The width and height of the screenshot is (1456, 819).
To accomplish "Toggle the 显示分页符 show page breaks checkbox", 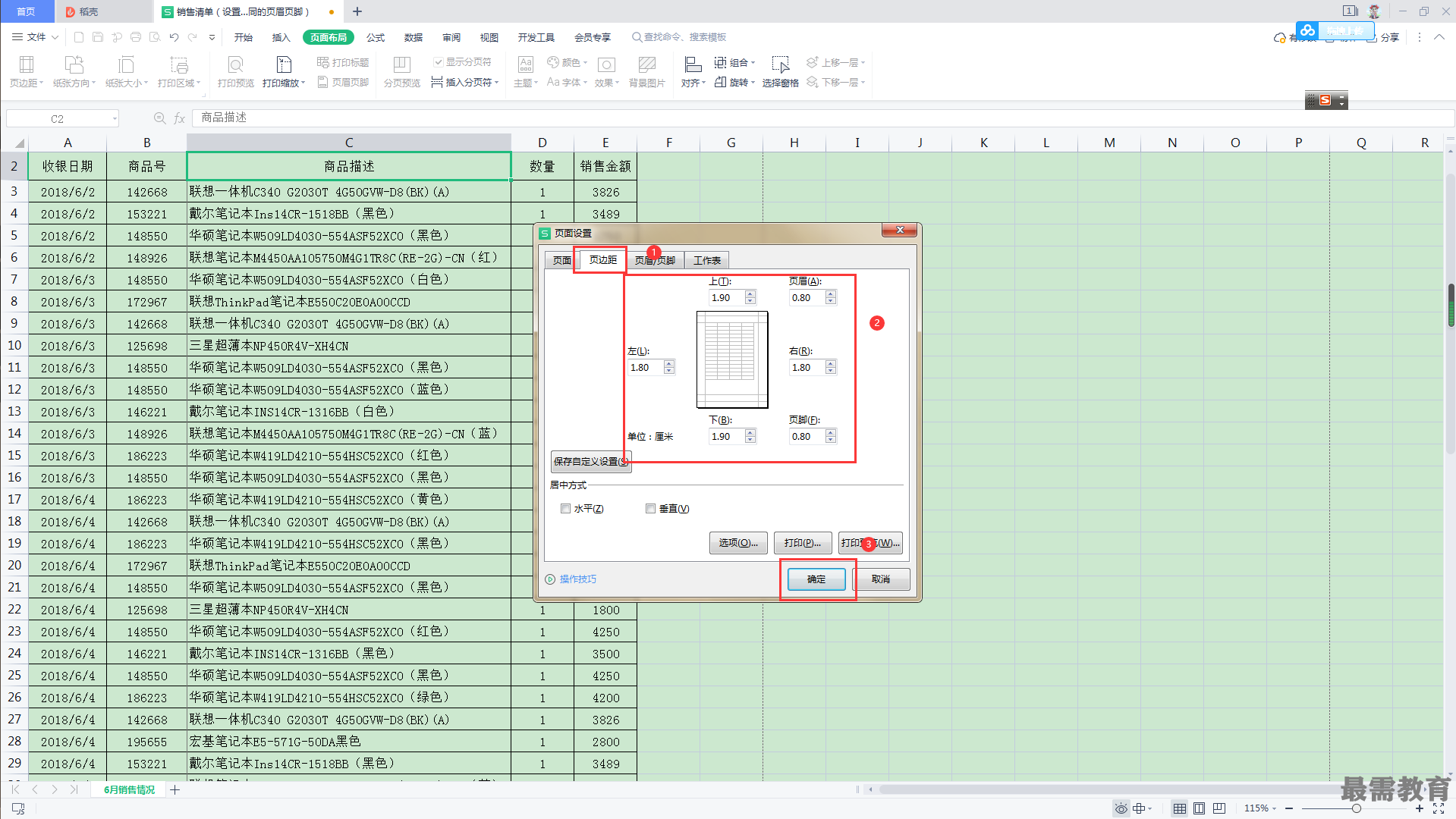I will (439, 62).
